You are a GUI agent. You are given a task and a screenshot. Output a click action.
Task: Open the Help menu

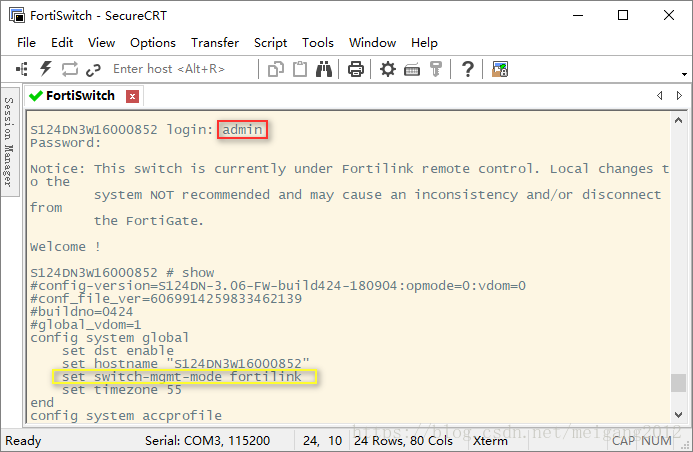click(x=424, y=43)
